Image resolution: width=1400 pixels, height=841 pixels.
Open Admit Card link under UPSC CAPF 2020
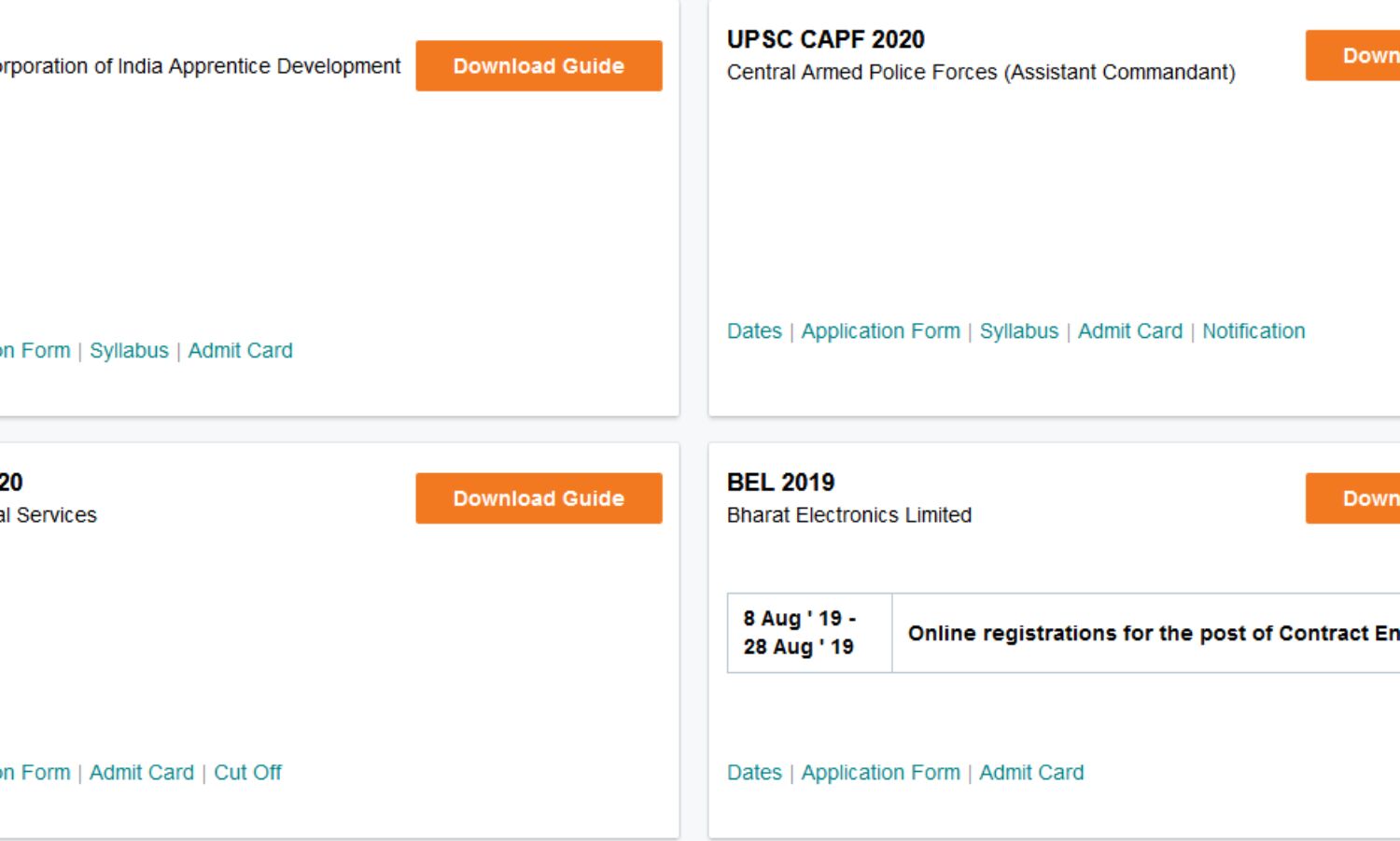[1129, 331]
